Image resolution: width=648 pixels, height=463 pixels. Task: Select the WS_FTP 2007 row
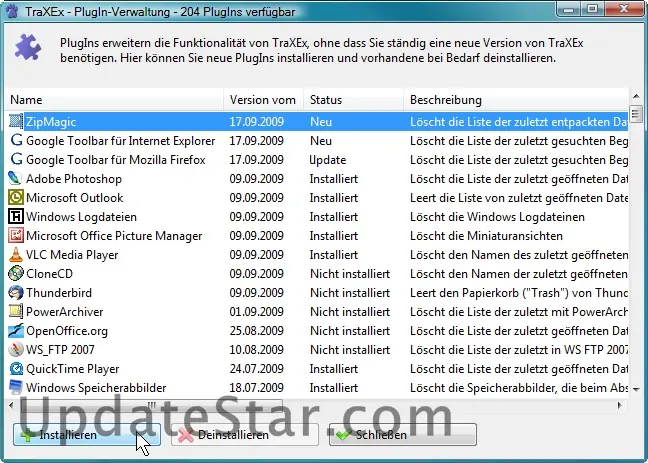317,350
